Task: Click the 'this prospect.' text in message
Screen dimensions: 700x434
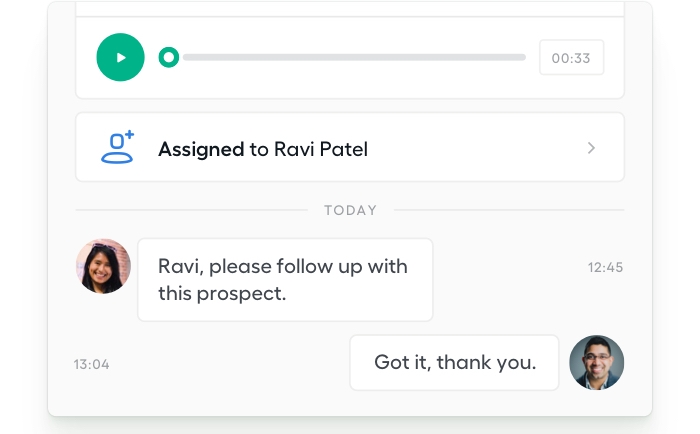Action: click(222, 294)
